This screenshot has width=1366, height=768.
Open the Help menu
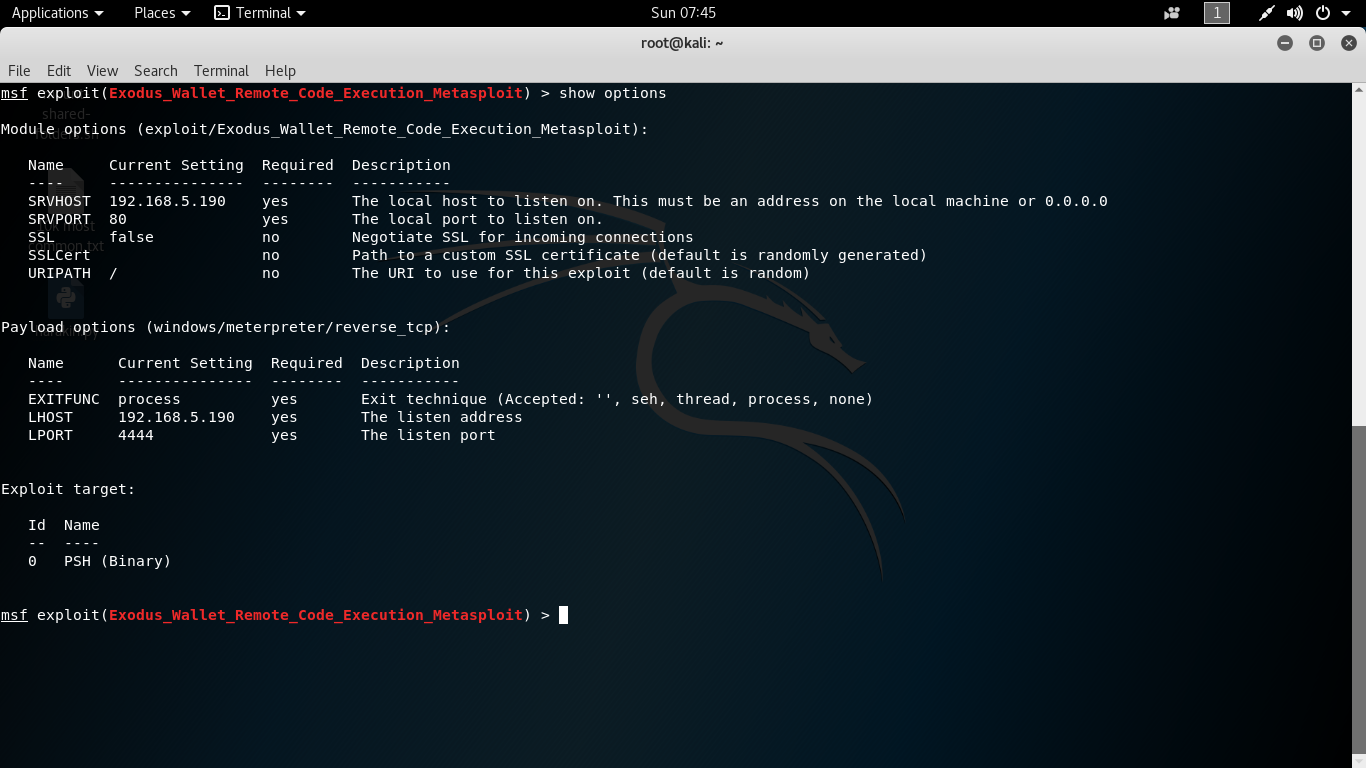[x=280, y=71]
